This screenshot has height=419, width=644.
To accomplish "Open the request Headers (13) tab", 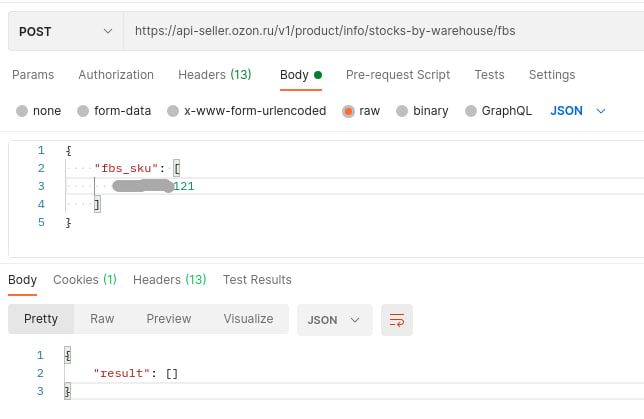I will pyautogui.click(x=214, y=75).
